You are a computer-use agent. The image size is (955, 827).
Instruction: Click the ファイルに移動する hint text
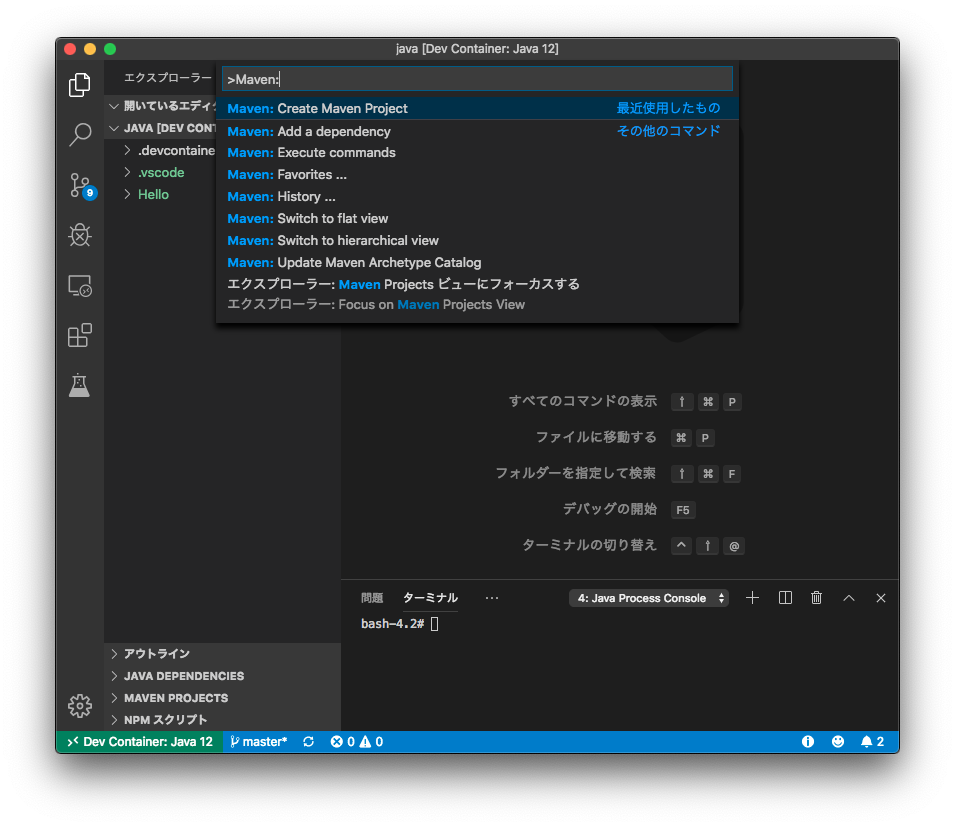pyautogui.click(x=596, y=437)
